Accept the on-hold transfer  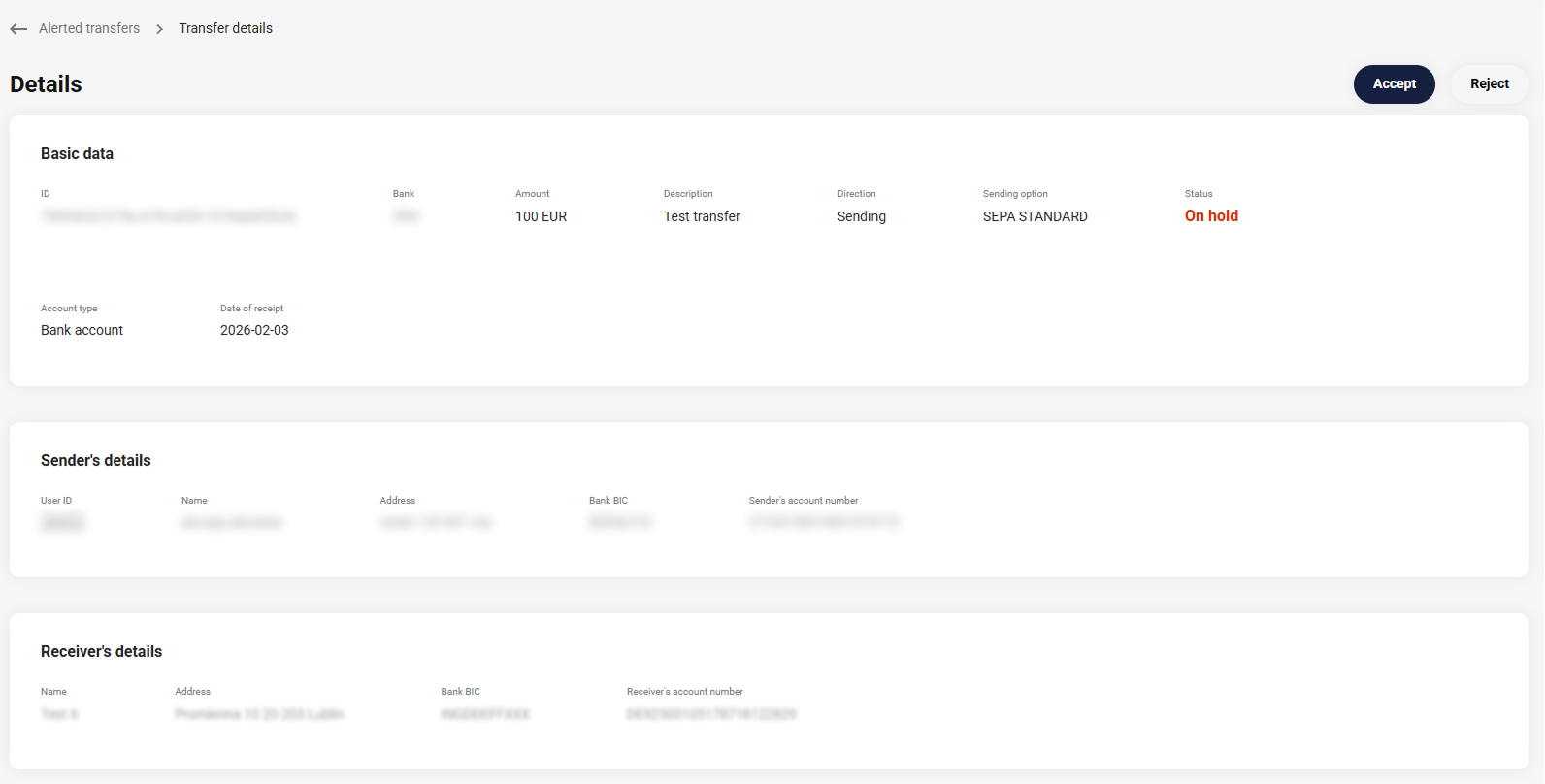click(x=1394, y=84)
